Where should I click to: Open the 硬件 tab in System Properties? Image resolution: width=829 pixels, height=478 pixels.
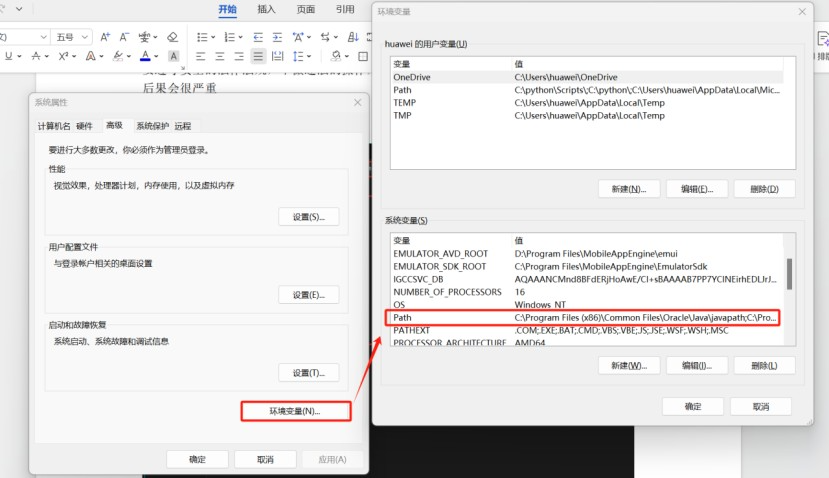click(x=84, y=126)
